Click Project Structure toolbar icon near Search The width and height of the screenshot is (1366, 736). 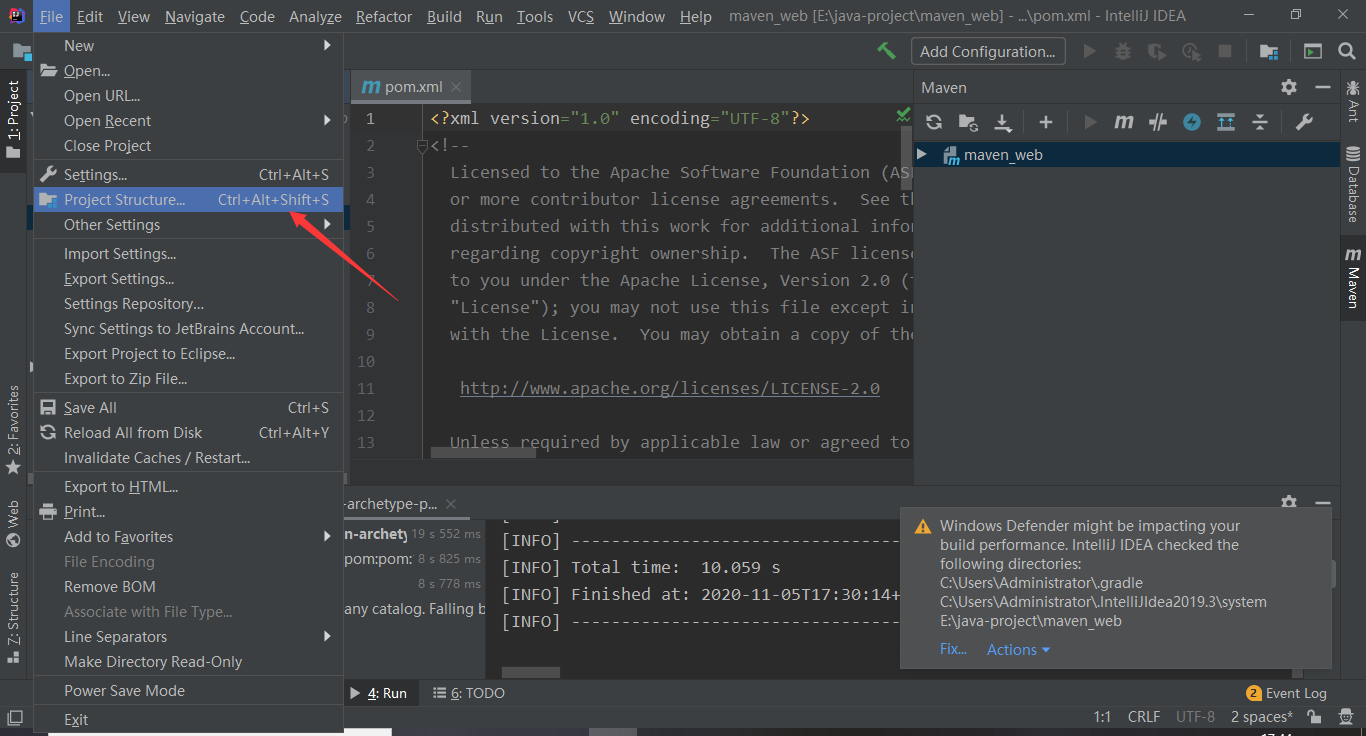(1269, 51)
